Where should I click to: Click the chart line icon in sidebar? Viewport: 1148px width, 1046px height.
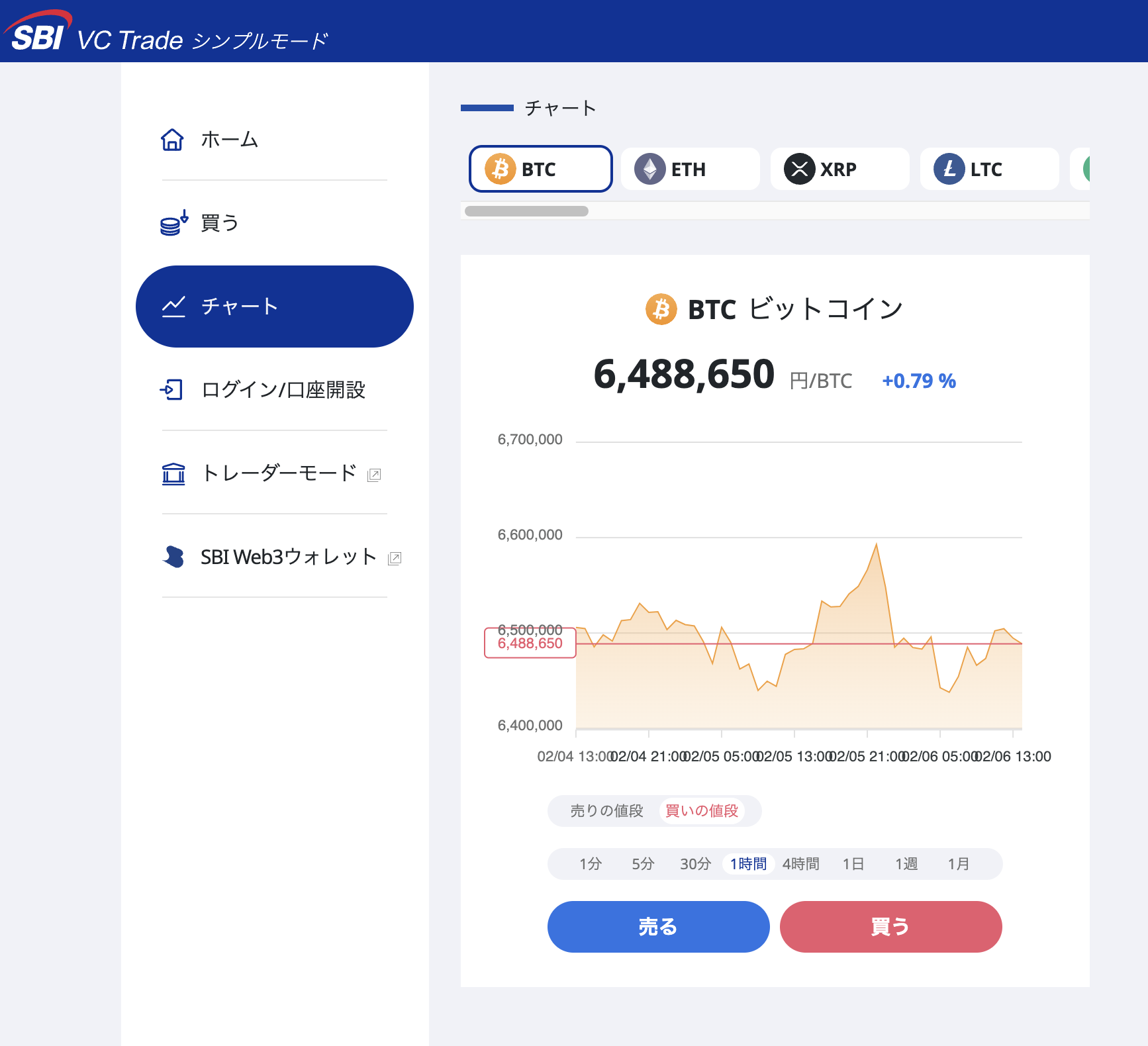pyautogui.click(x=173, y=307)
